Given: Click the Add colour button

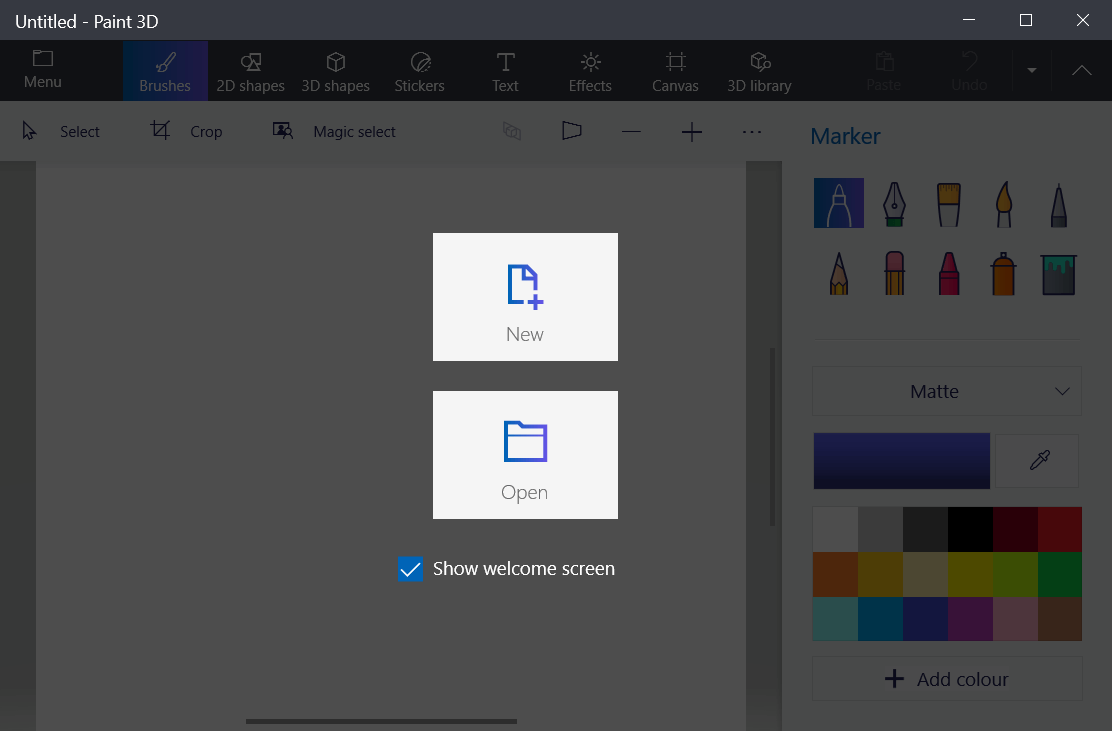Looking at the screenshot, I should (947, 679).
